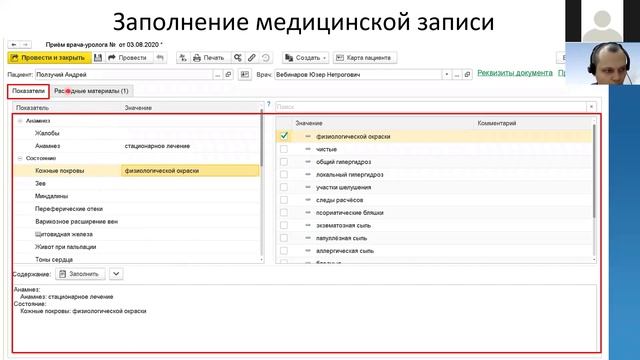Check the 'аллергическая сыпь' checkbox
The image size is (640, 360).
coord(284,250)
